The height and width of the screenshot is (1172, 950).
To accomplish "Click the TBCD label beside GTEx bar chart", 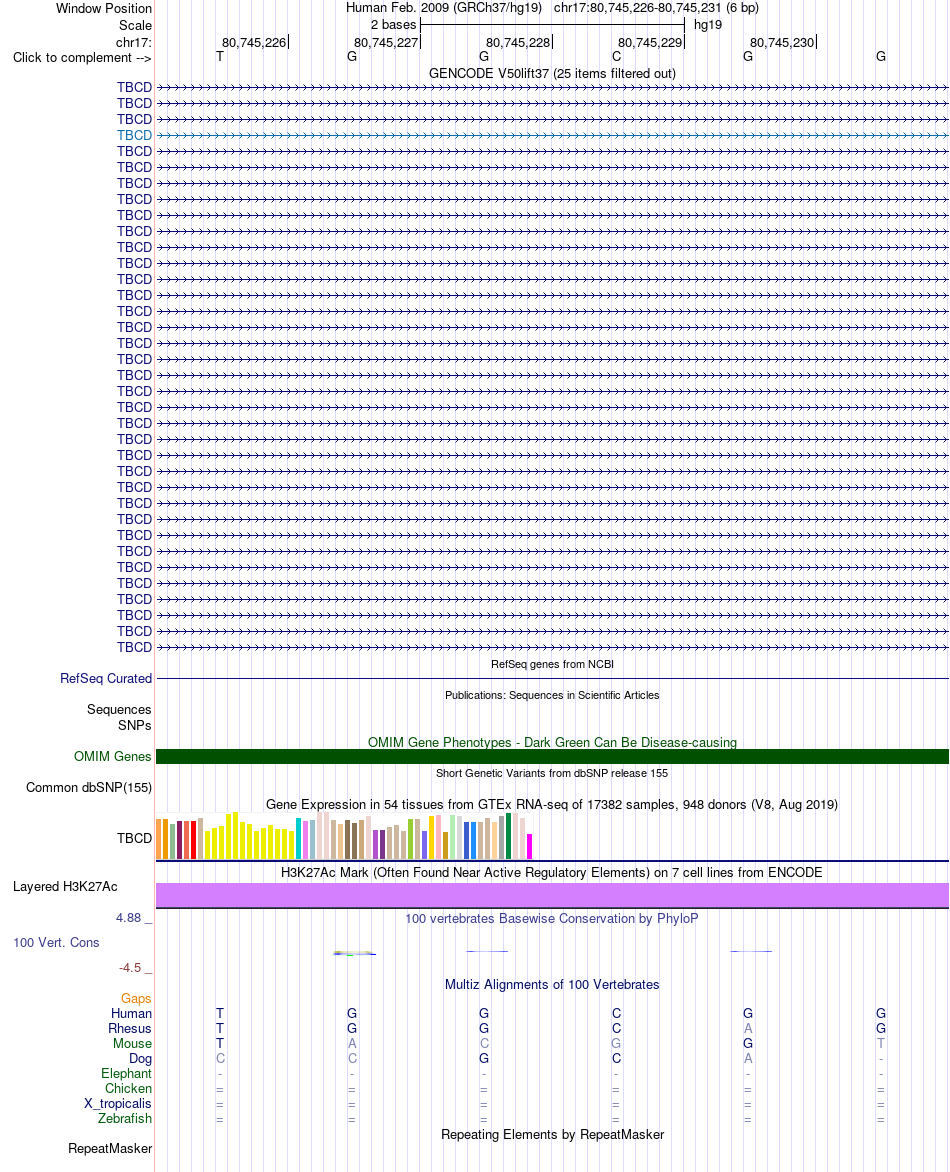I will [135, 839].
